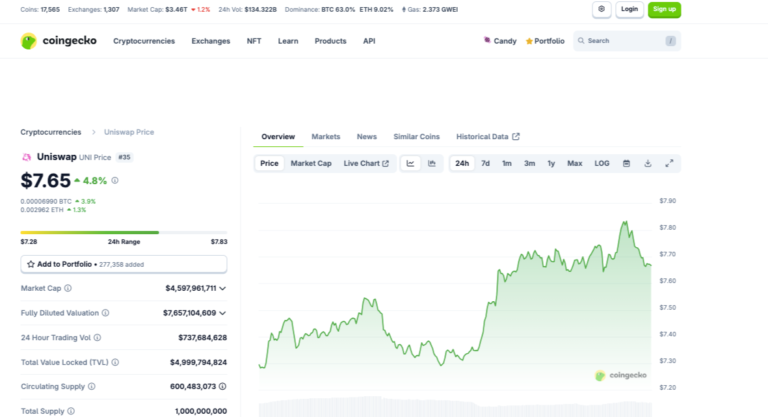
Task: Click the breadcrumb chevron separator
Action: tap(93, 132)
